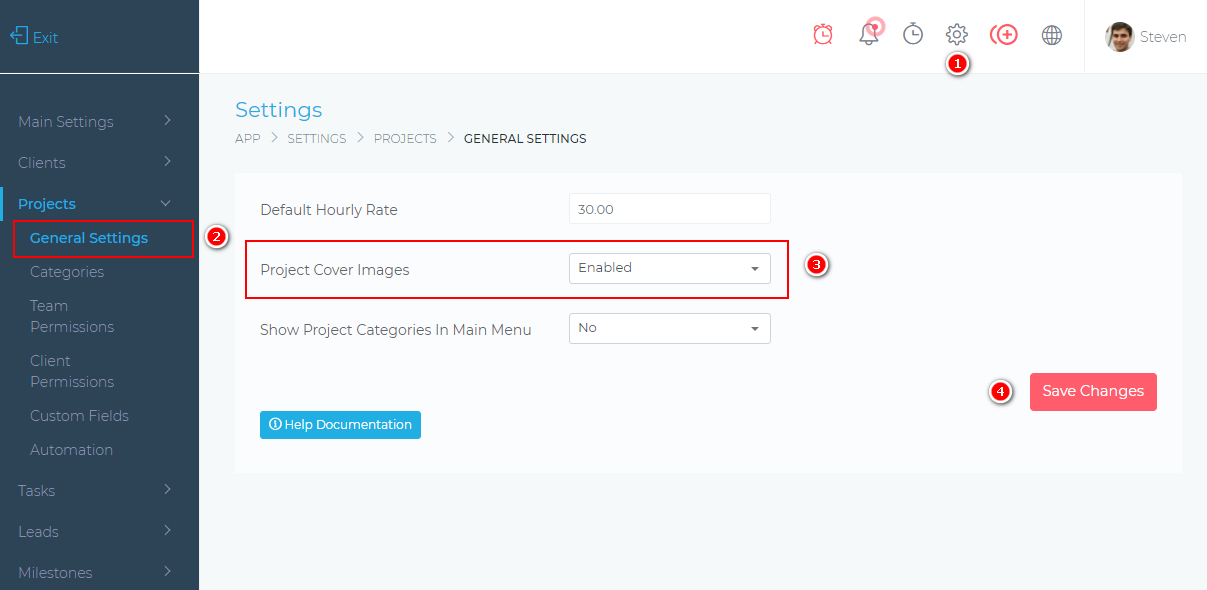This screenshot has height=590, width=1207.
Task: Click the Save Changes button
Action: point(1092,391)
